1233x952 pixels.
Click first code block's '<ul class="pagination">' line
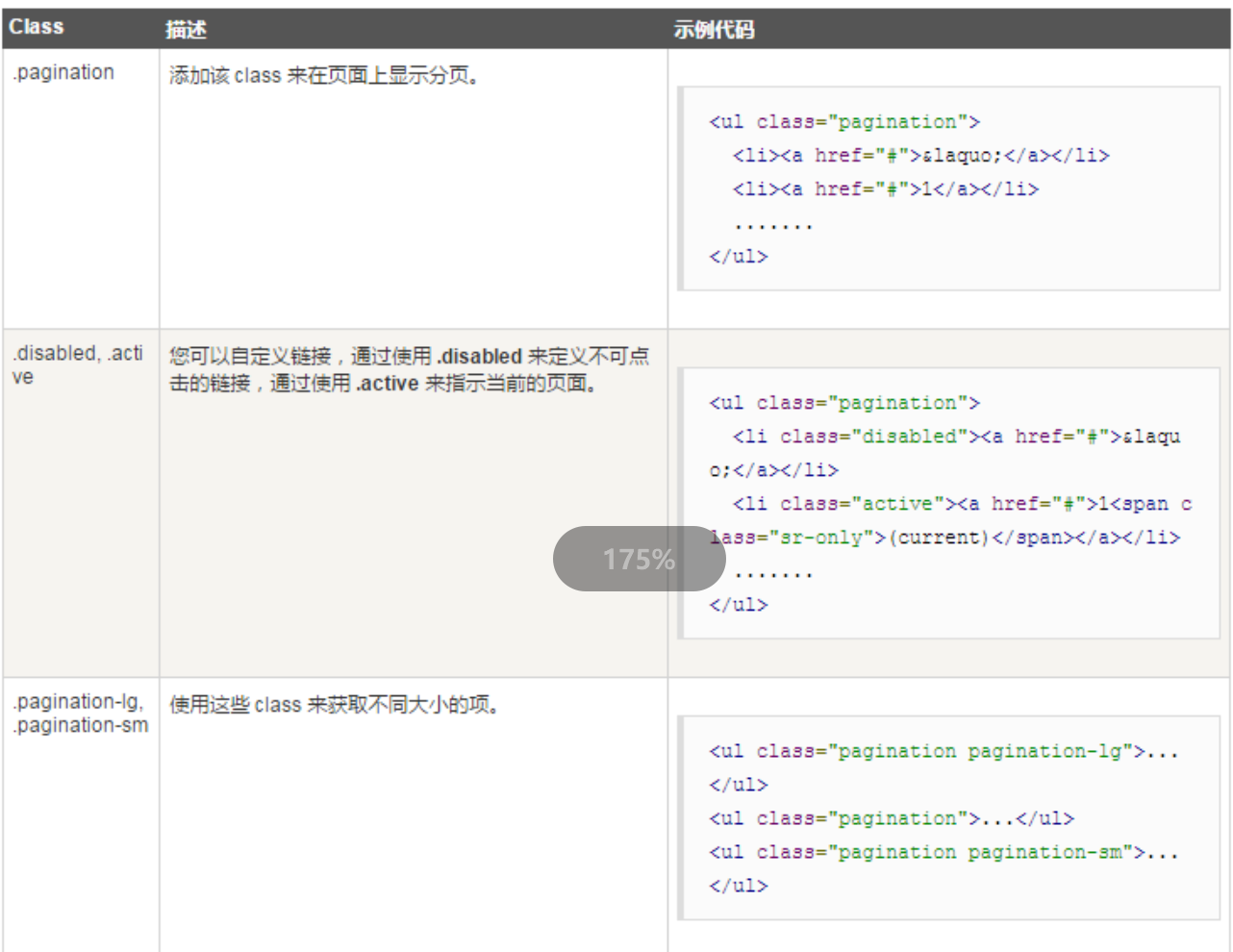[x=844, y=122]
